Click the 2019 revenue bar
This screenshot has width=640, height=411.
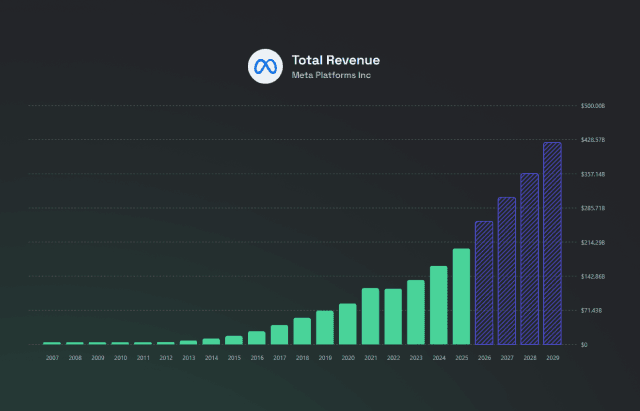coord(325,327)
